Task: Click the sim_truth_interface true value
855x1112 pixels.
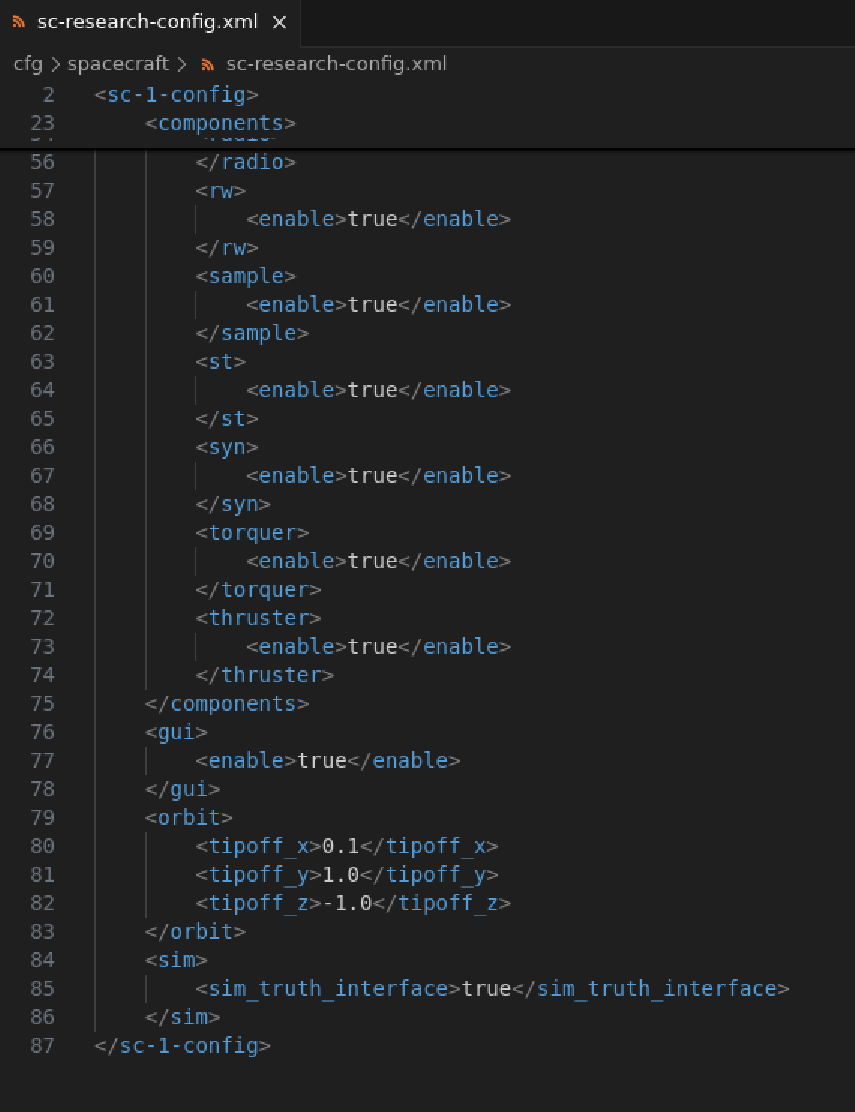Action: tap(486, 988)
